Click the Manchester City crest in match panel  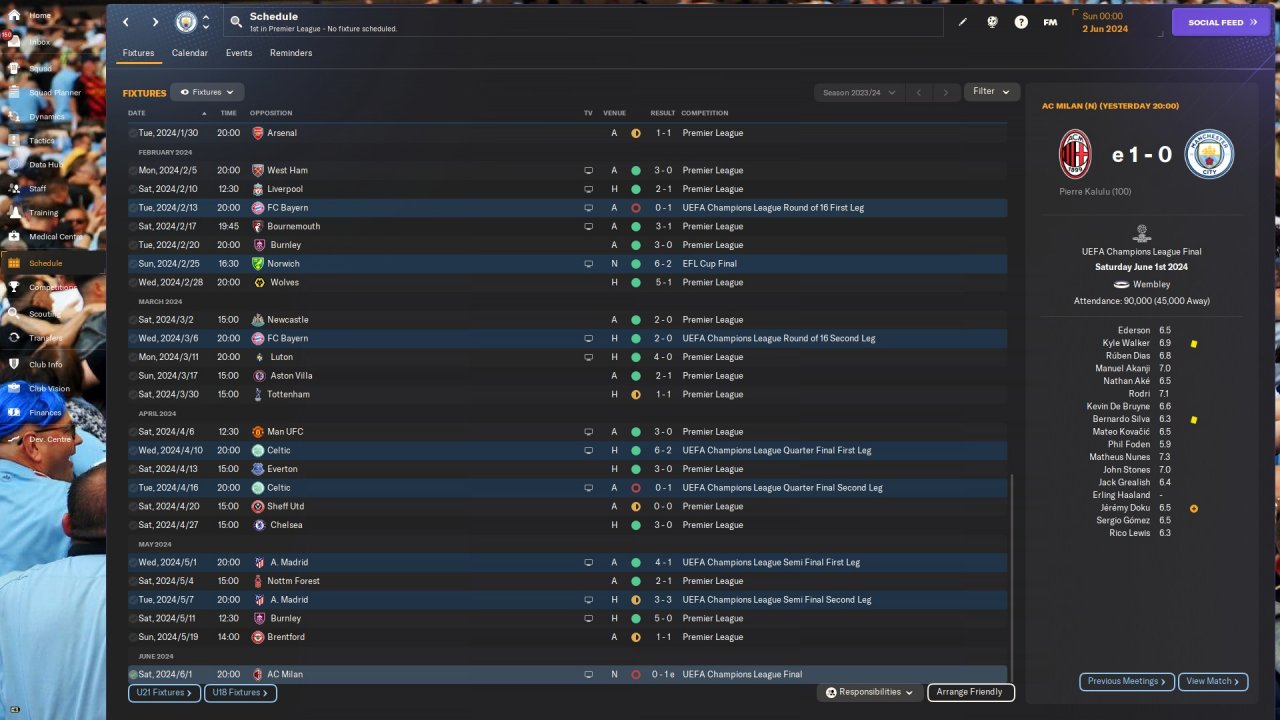coord(1209,155)
